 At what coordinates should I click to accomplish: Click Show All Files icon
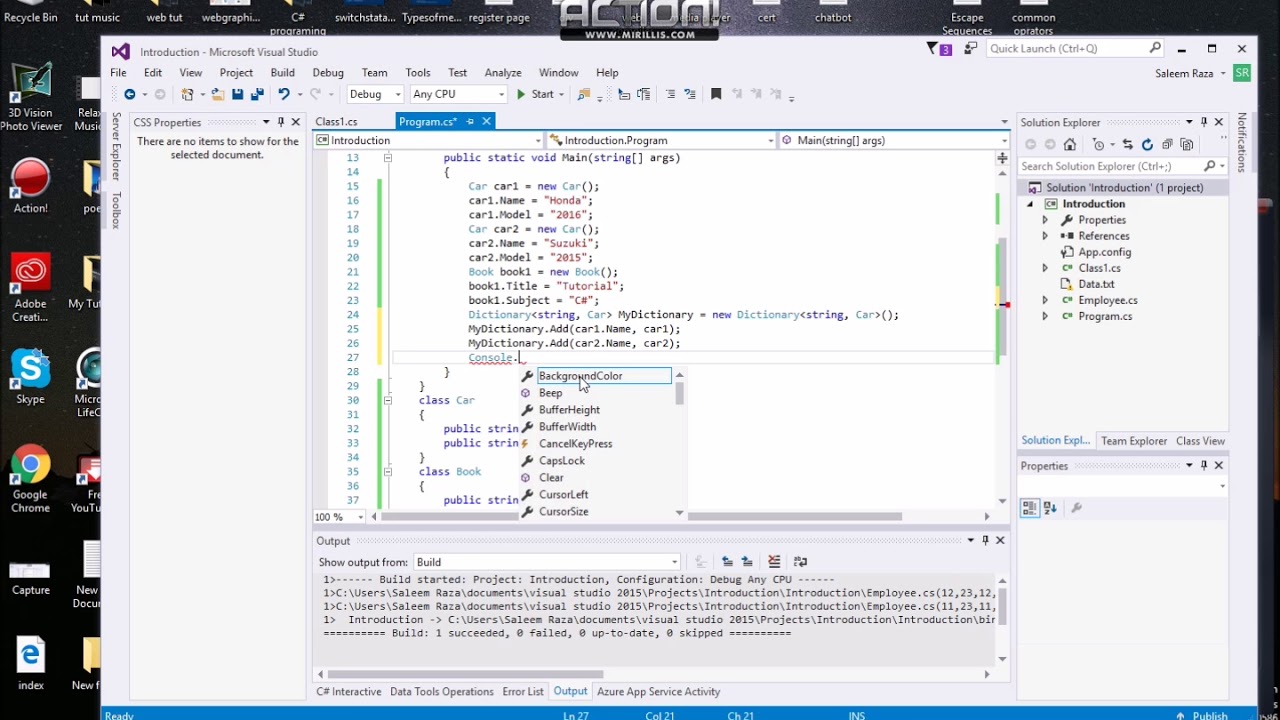[1187, 145]
